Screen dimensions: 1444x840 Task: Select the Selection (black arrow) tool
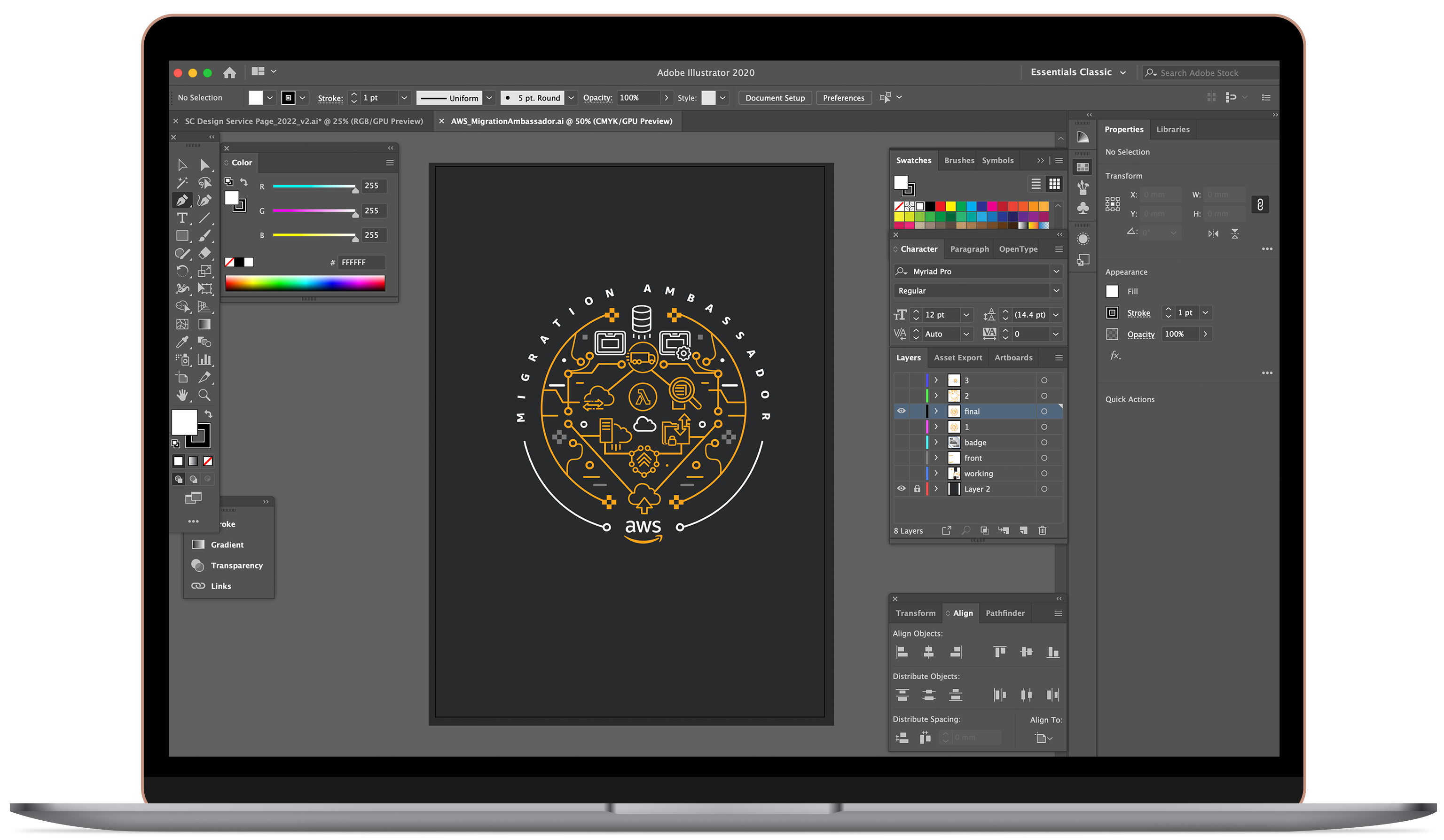click(182, 165)
